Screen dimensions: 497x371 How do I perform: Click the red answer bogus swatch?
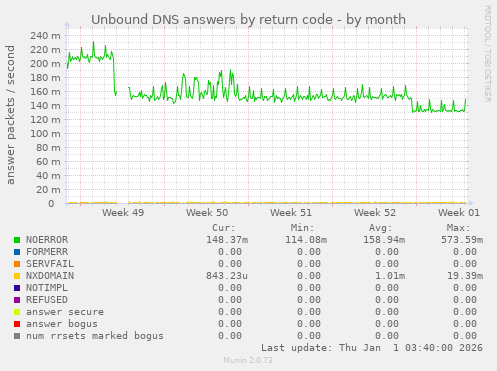17,324
